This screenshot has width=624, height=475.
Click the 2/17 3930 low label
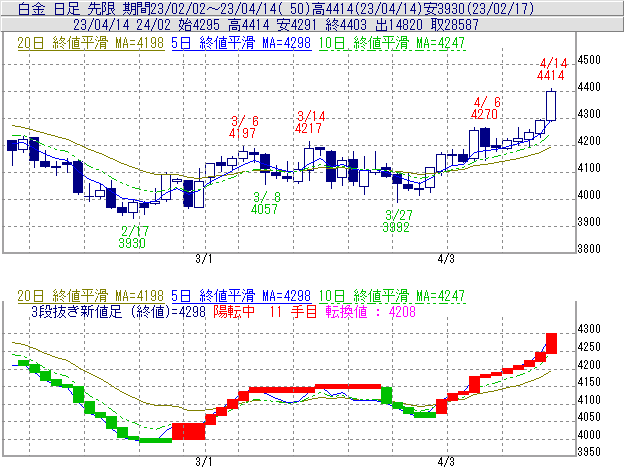point(133,237)
